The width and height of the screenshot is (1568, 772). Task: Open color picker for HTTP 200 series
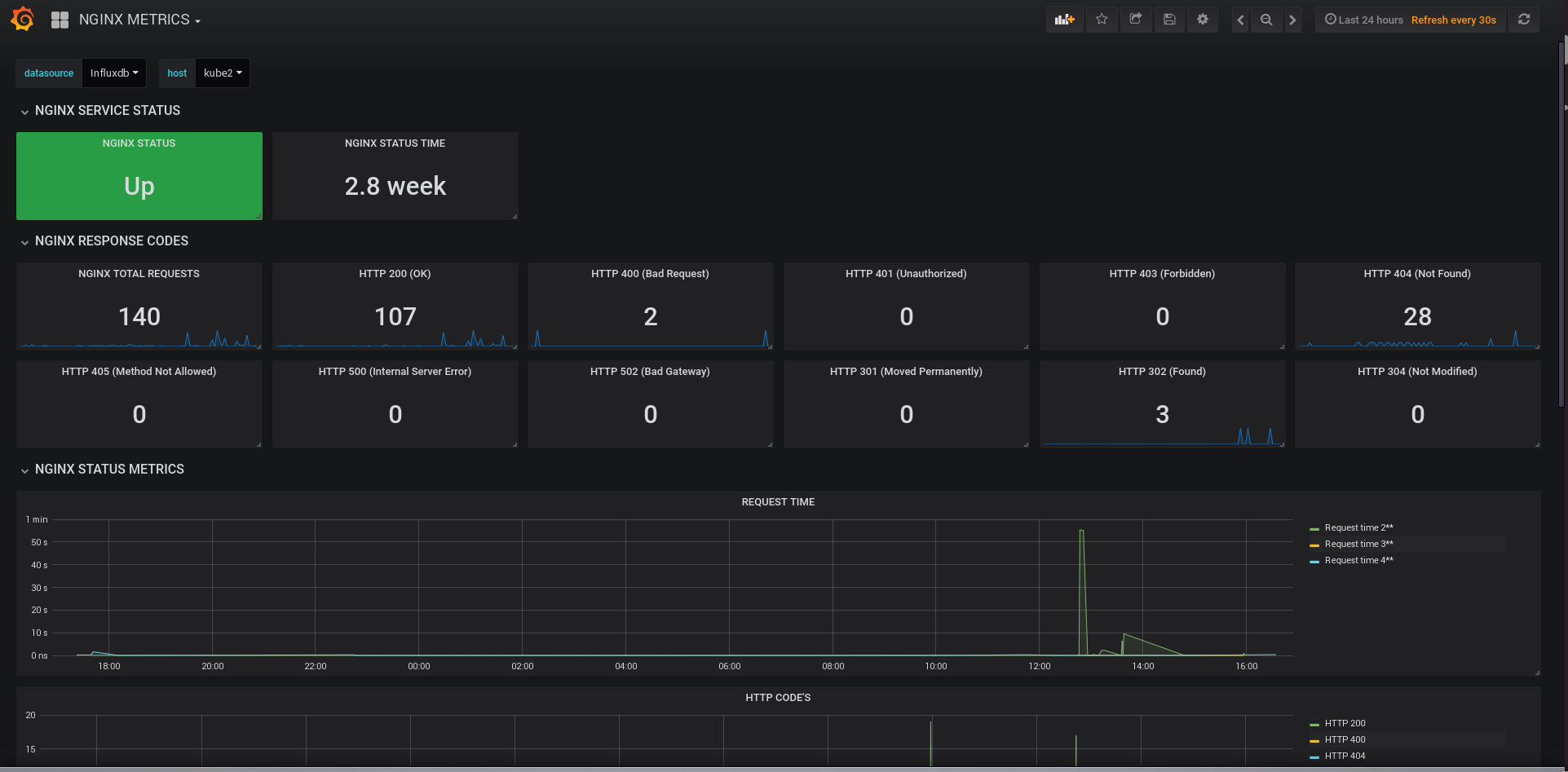click(x=1314, y=725)
